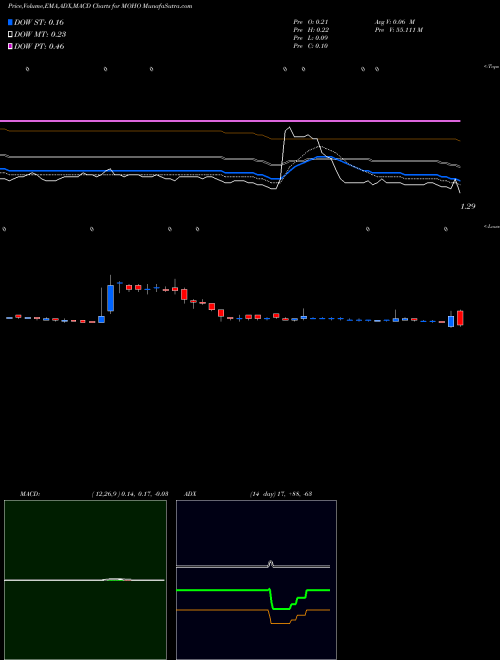Select the 'DOW ST: 0.16' legend label

39,22
